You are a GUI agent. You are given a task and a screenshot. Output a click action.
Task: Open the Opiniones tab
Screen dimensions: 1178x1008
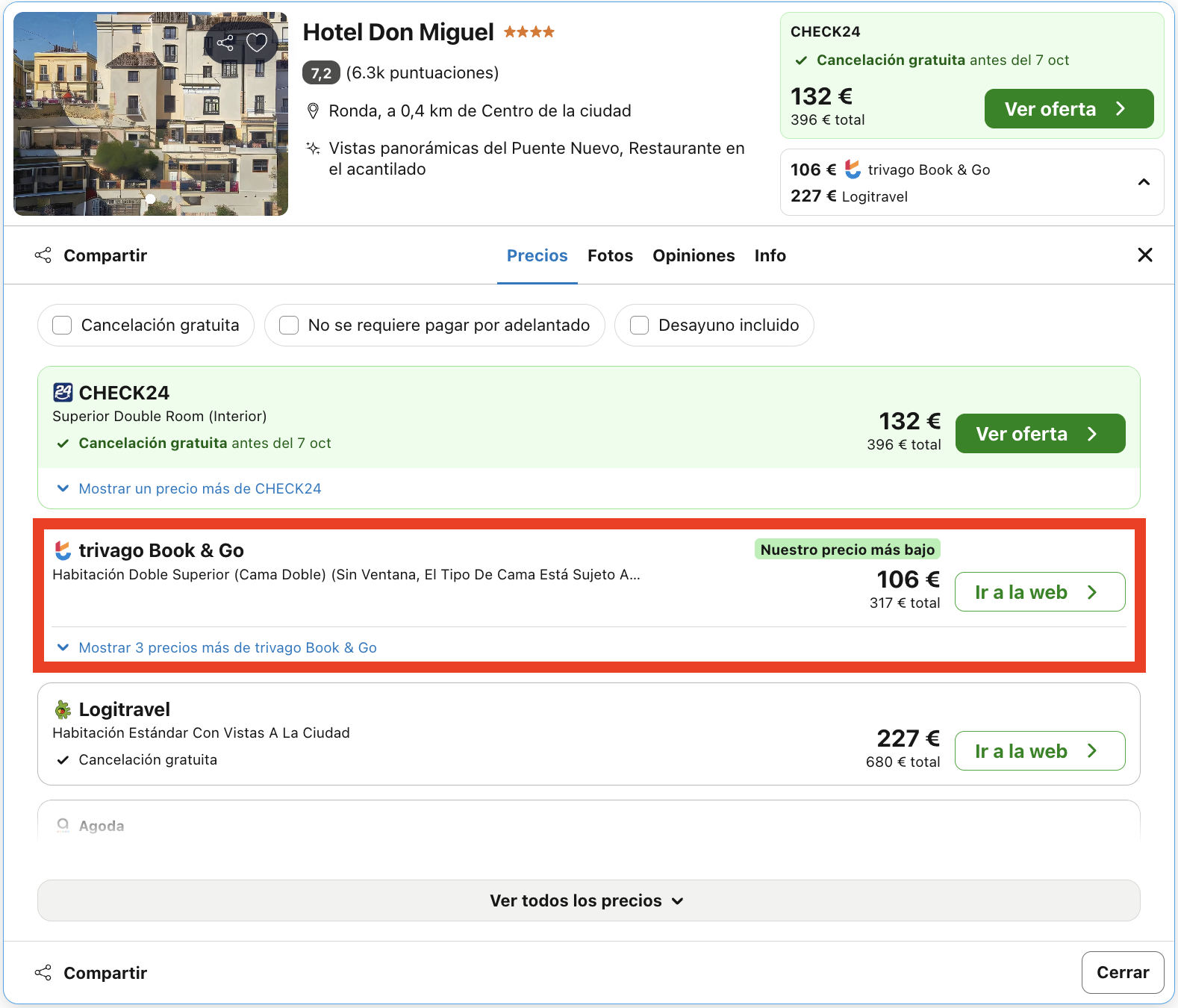pos(694,255)
